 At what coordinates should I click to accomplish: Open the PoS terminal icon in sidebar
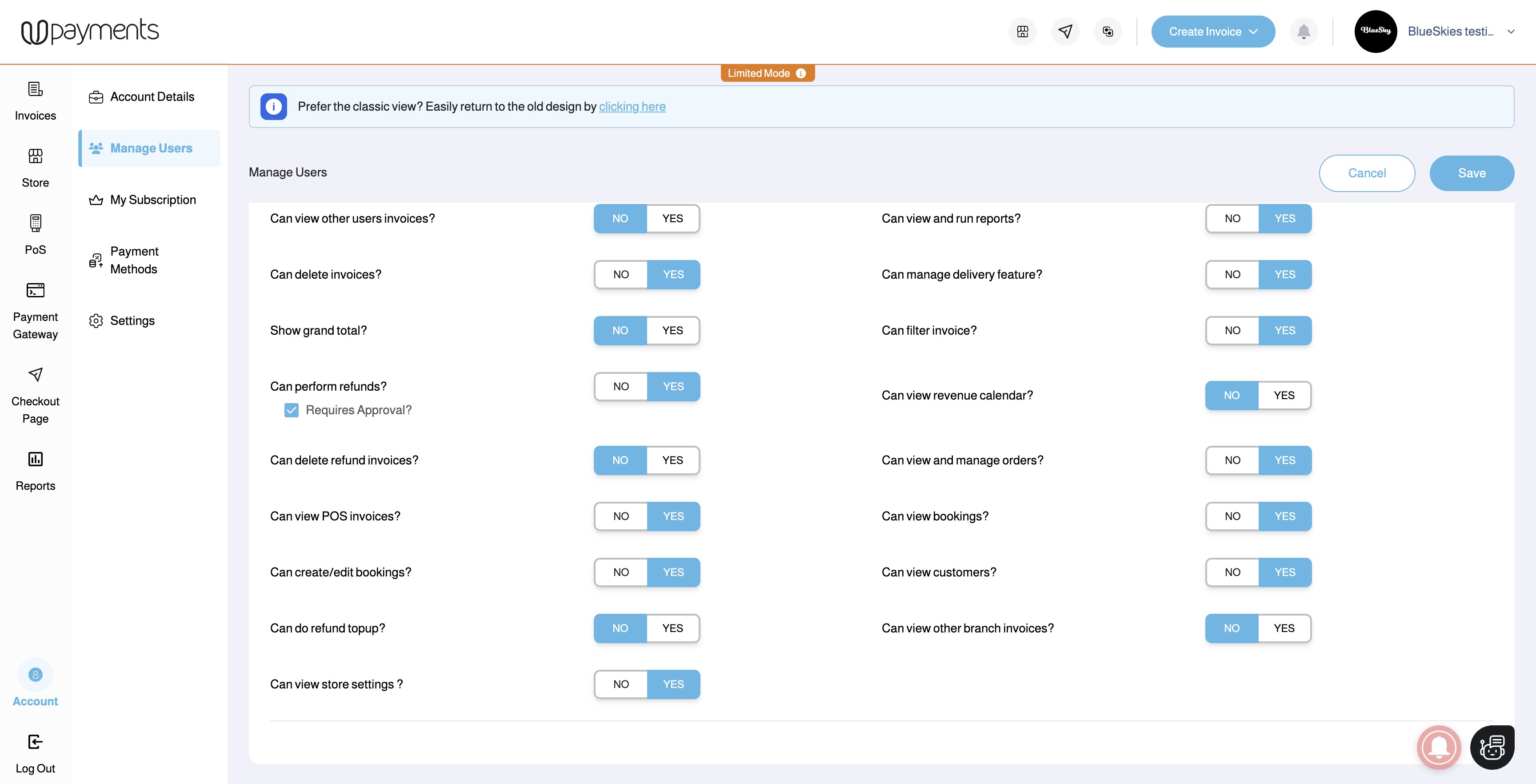[35, 223]
